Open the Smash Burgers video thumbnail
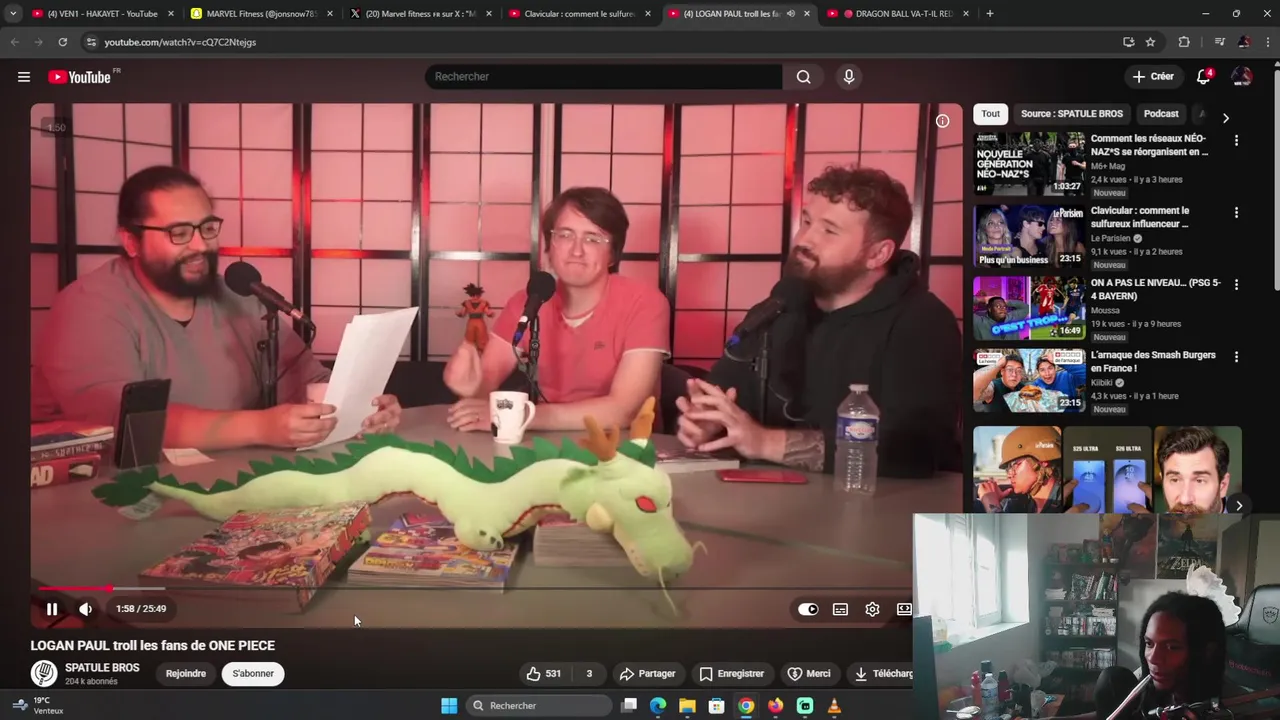The image size is (1280, 720). pyautogui.click(x=1029, y=380)
